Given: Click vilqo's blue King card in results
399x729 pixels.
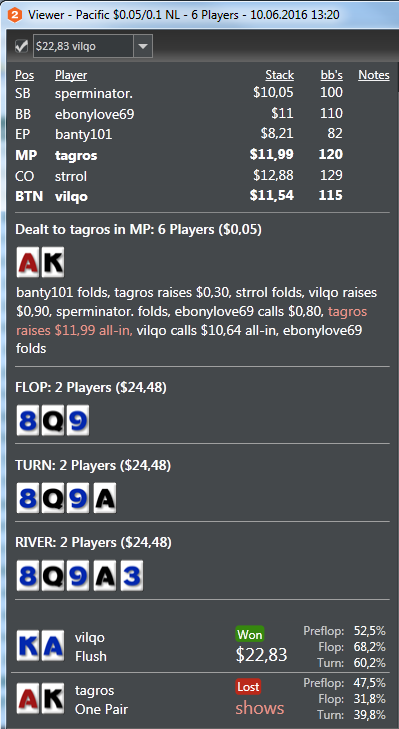Looking at the screenshot, I should point(28,645).
